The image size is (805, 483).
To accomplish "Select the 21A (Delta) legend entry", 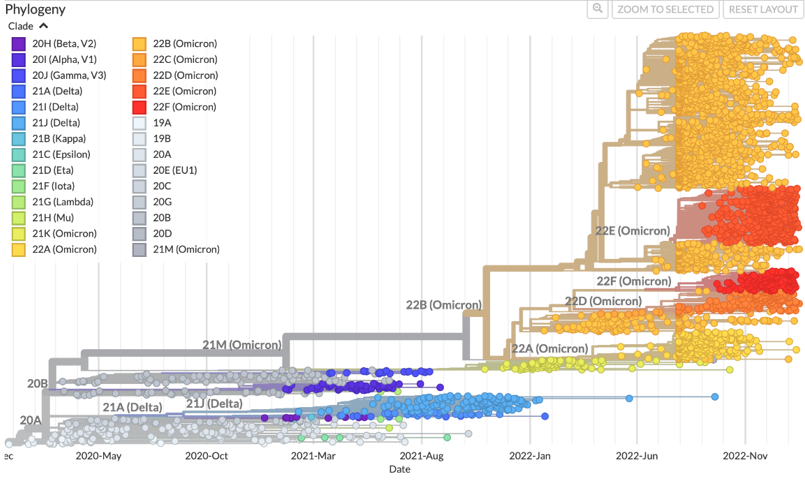I will 56,91.
